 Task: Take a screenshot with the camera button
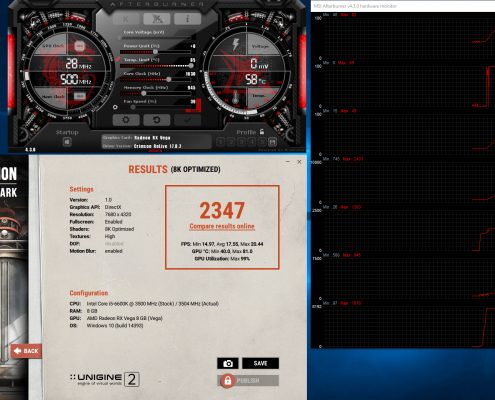(x=228, y=363)
